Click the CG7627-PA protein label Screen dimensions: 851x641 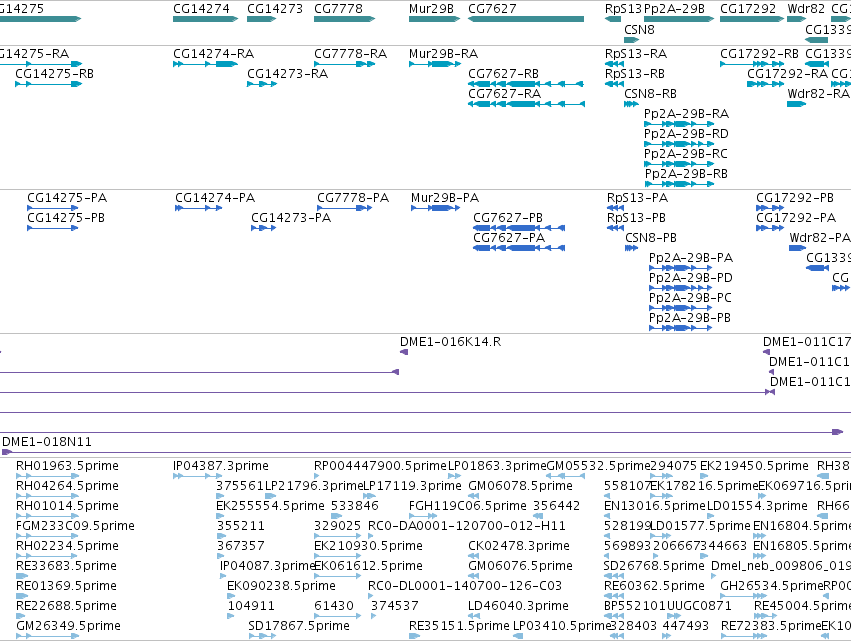point(509,238)
